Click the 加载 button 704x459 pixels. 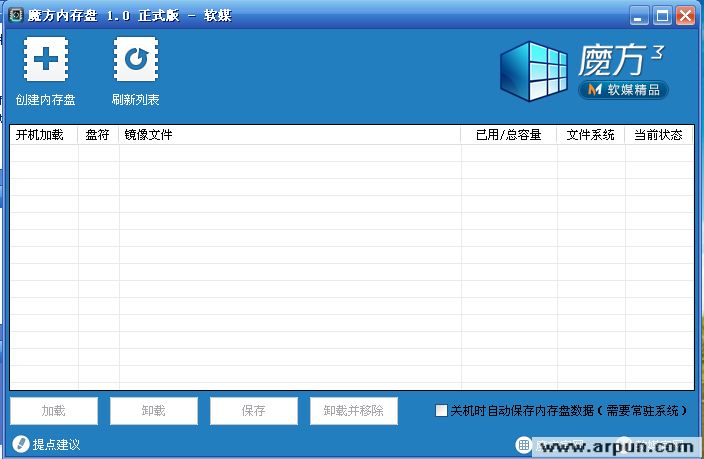click(x=54, y=410)
